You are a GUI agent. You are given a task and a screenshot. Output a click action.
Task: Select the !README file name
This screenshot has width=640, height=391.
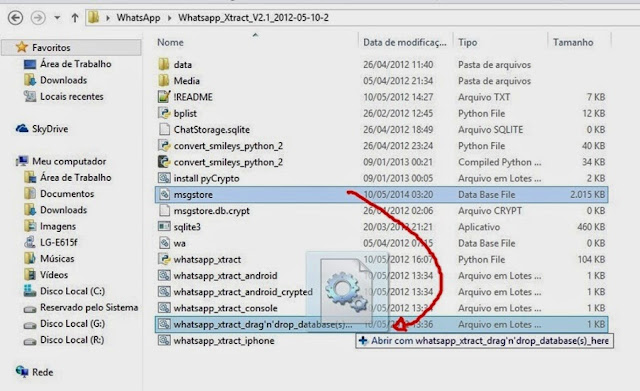tap(193, 97)
